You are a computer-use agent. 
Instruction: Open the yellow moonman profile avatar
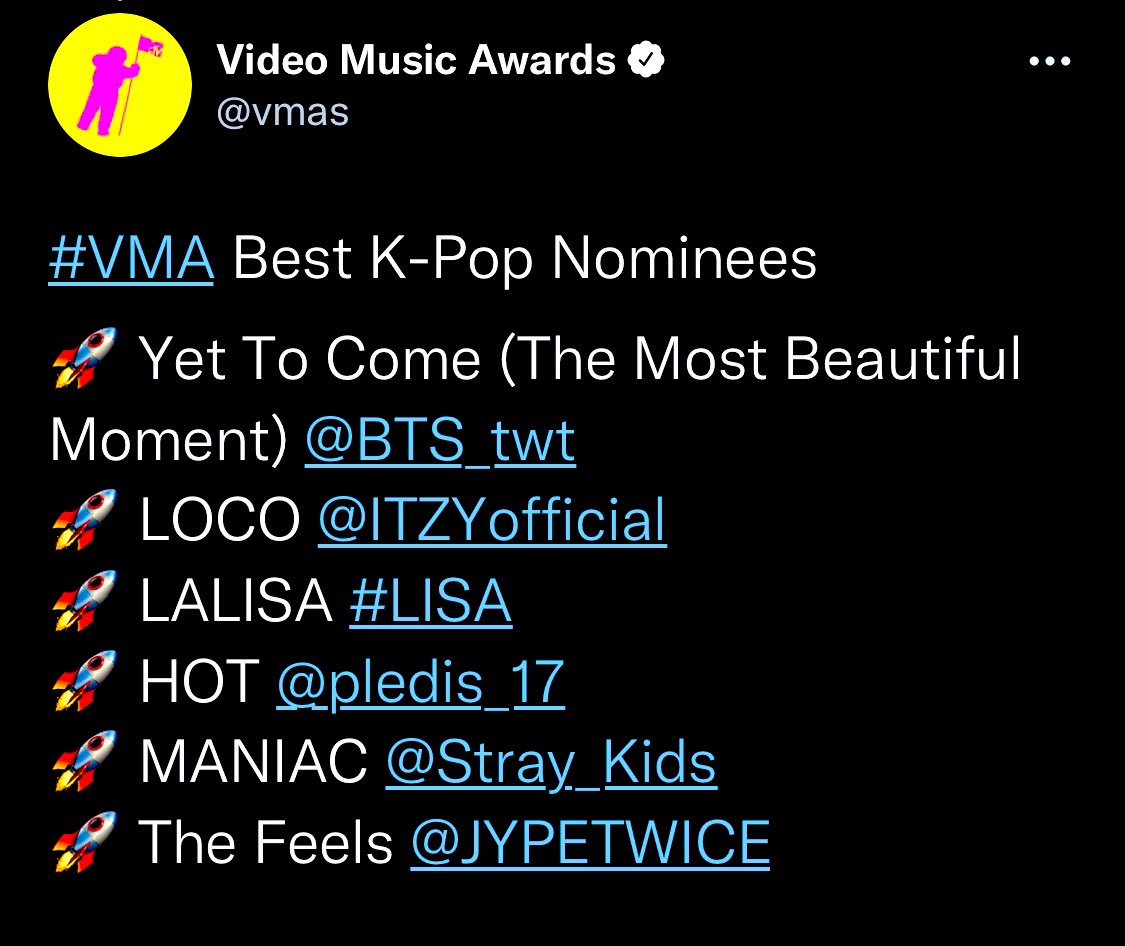coord(120,85)
